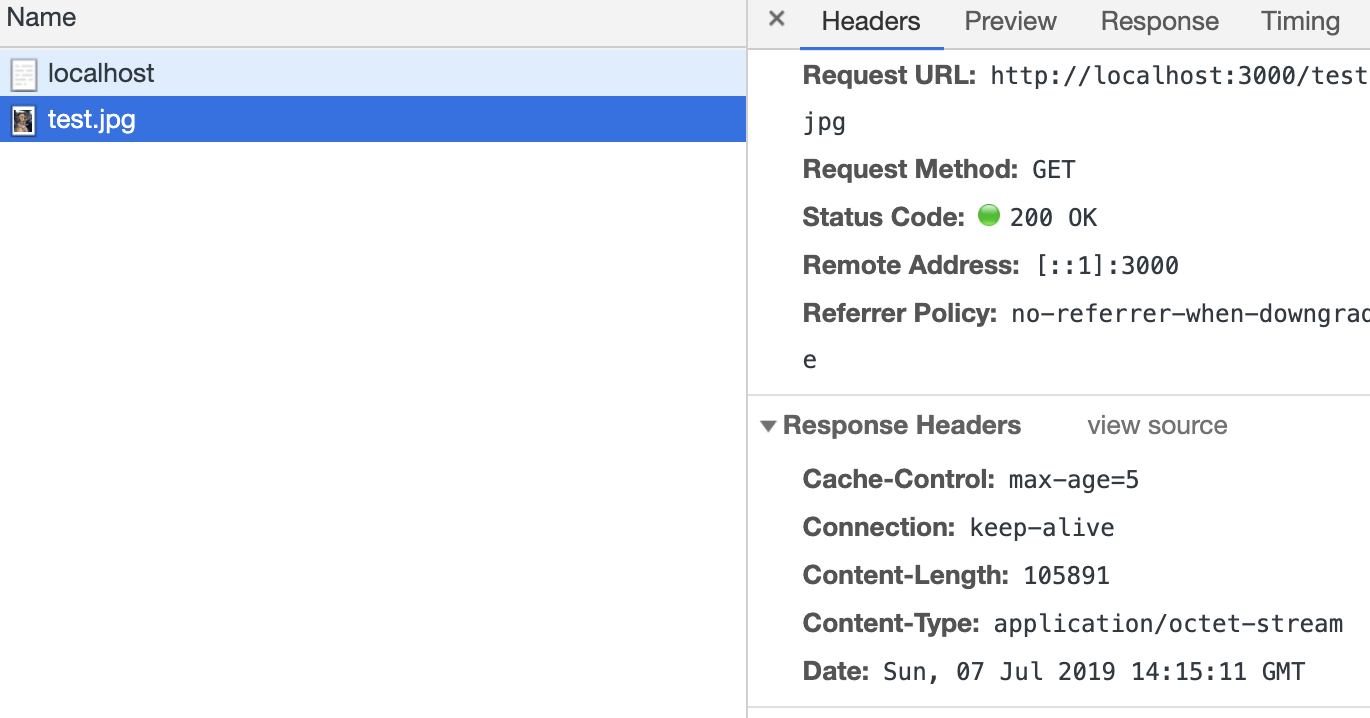Viewport: 1370px width, 718px height.
Task: Click the Remote Address value
Action: coord(1107,266)
